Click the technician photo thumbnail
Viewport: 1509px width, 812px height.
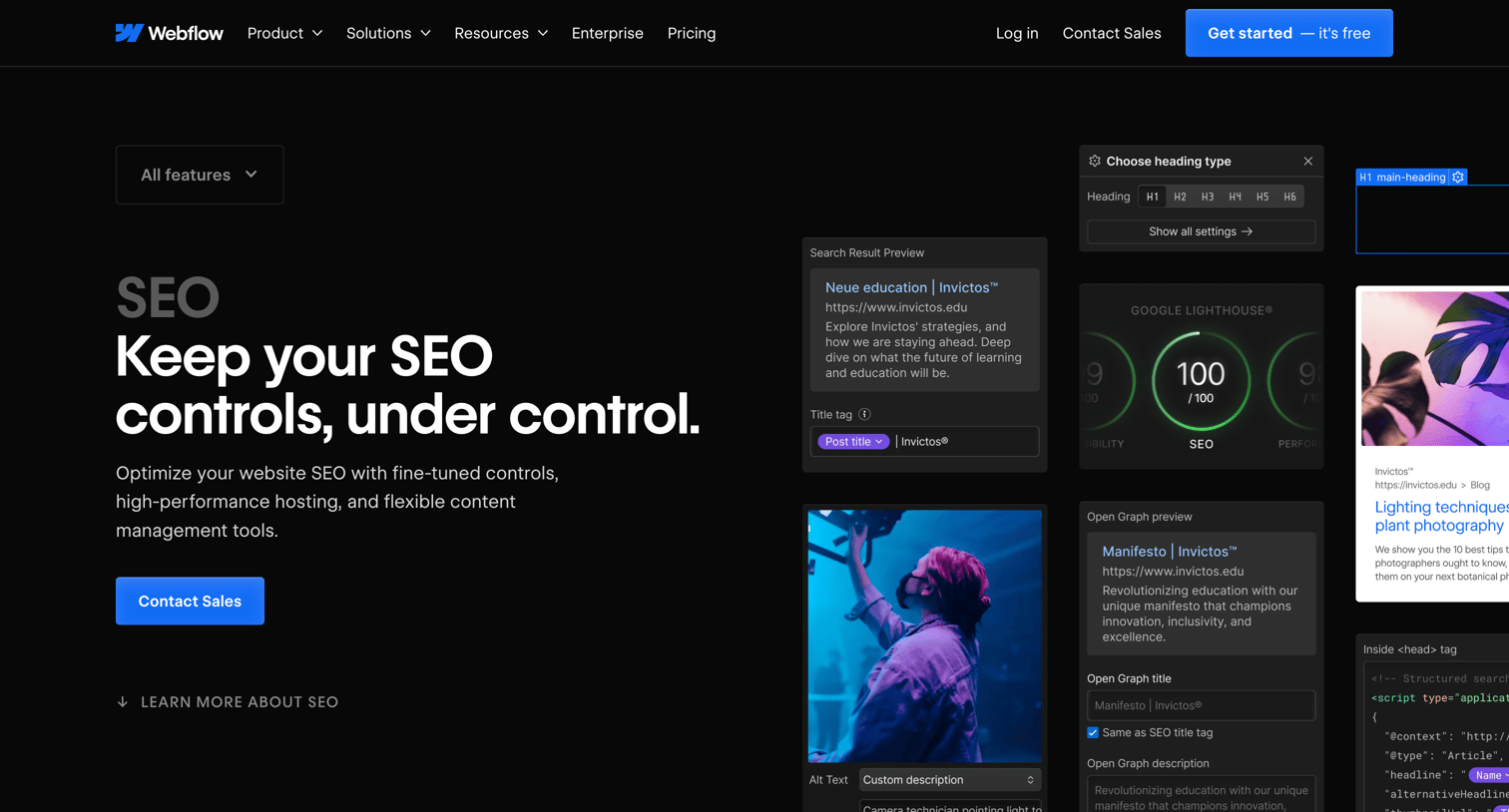tap(924, 636)
